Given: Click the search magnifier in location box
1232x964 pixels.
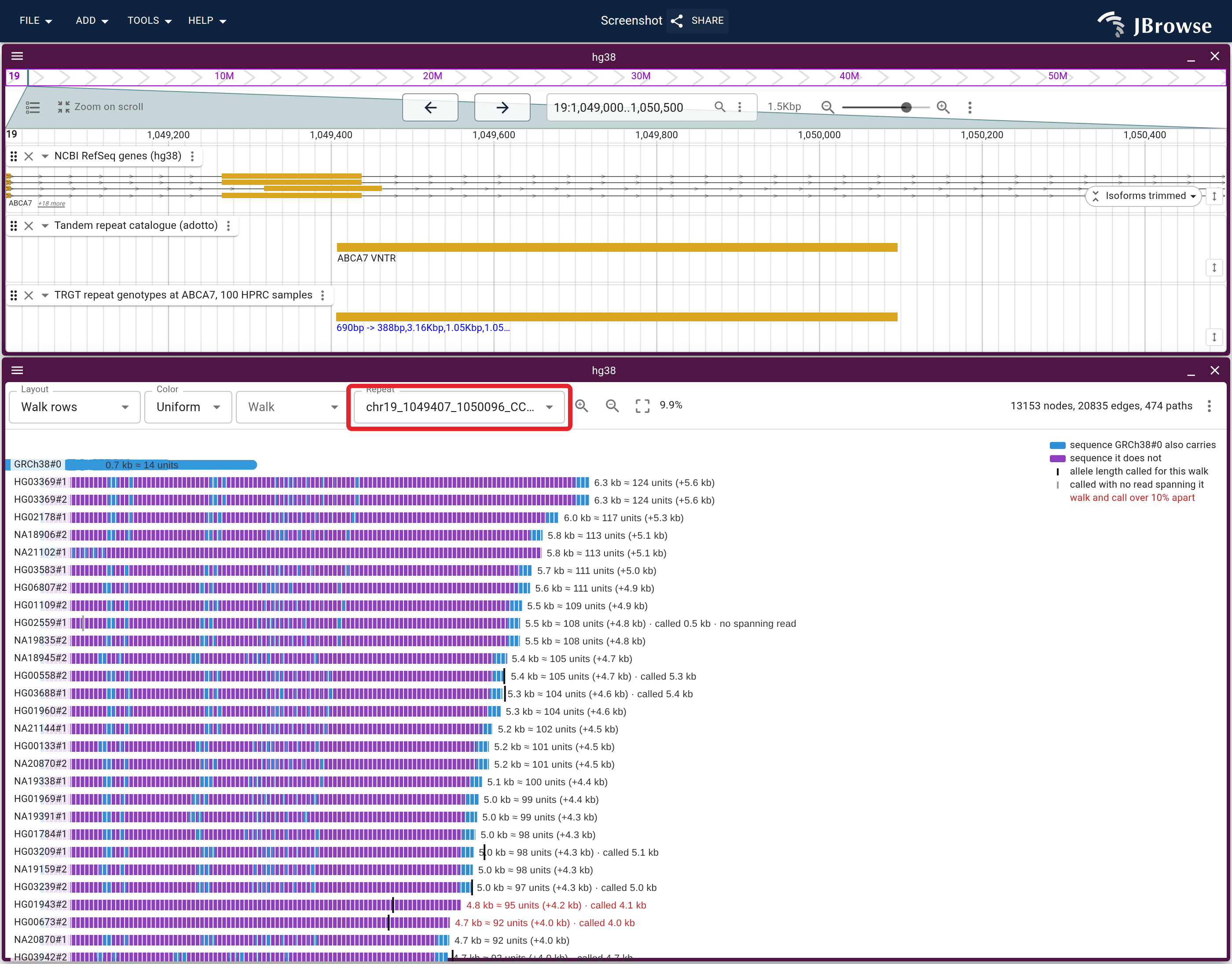Looking at the screenshot, I should pyautogui.click(x=720, y=107).
